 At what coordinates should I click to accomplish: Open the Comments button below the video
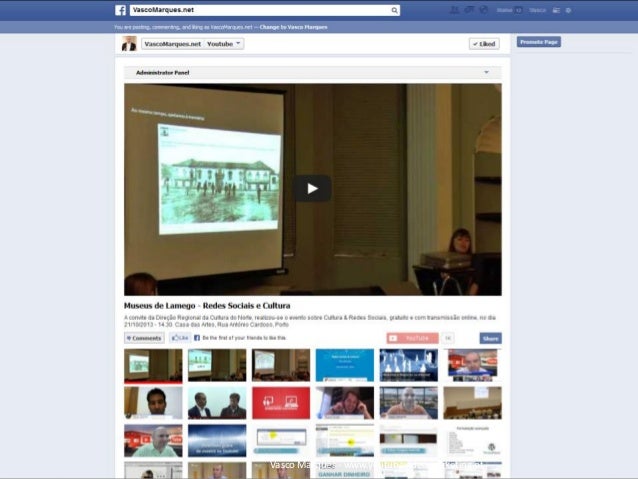coord(144,338)
